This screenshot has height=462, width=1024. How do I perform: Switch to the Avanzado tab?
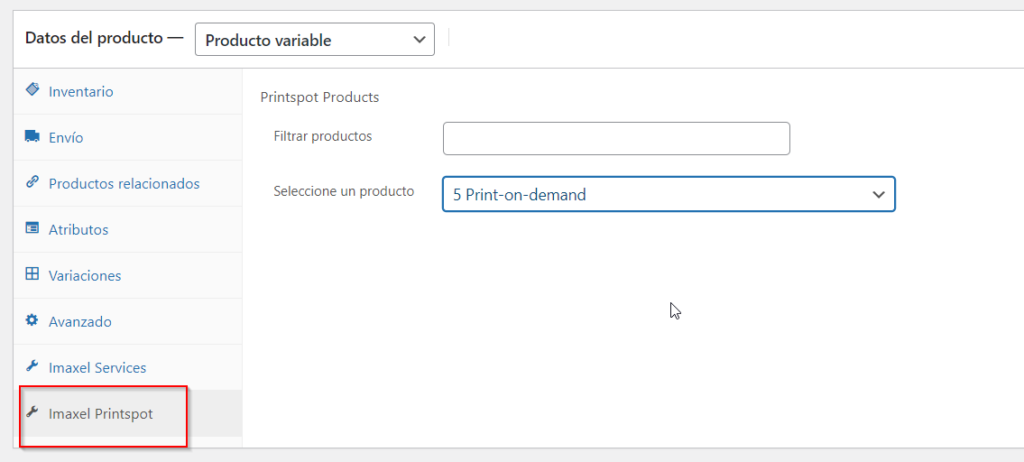tap(128, 322)
